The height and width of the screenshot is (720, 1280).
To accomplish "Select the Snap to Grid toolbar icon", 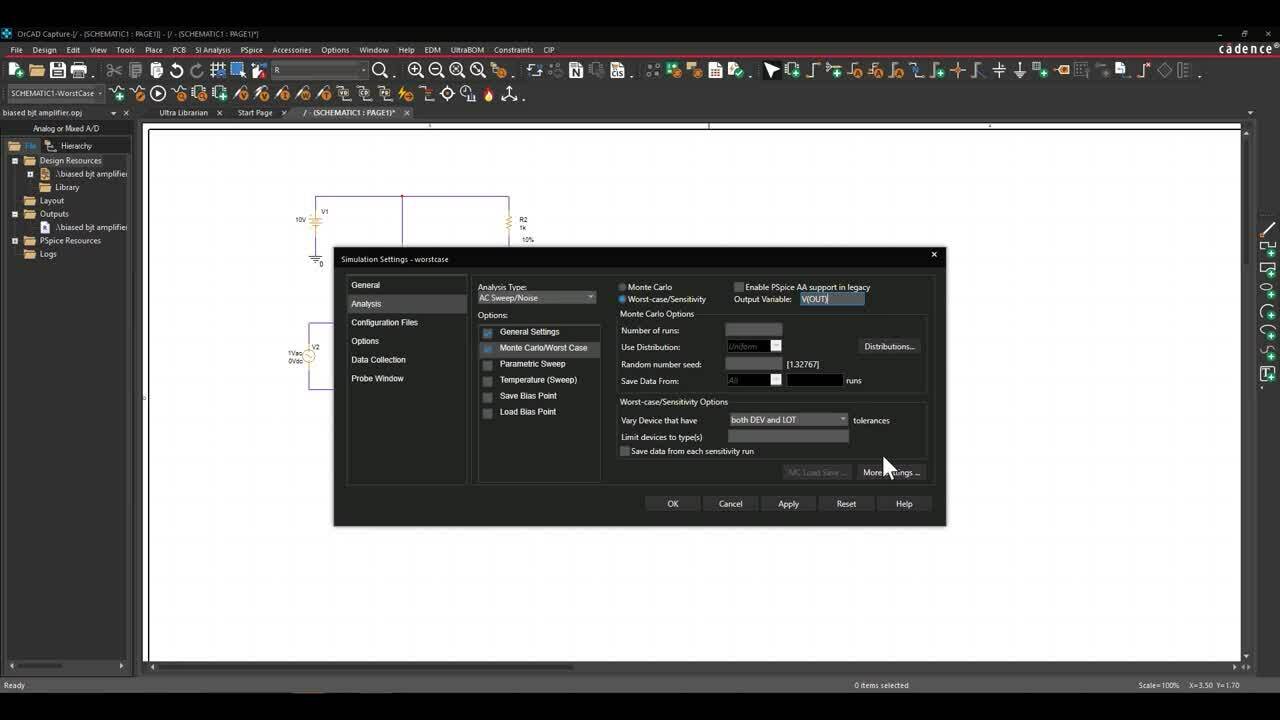I will tap(218, 70).
